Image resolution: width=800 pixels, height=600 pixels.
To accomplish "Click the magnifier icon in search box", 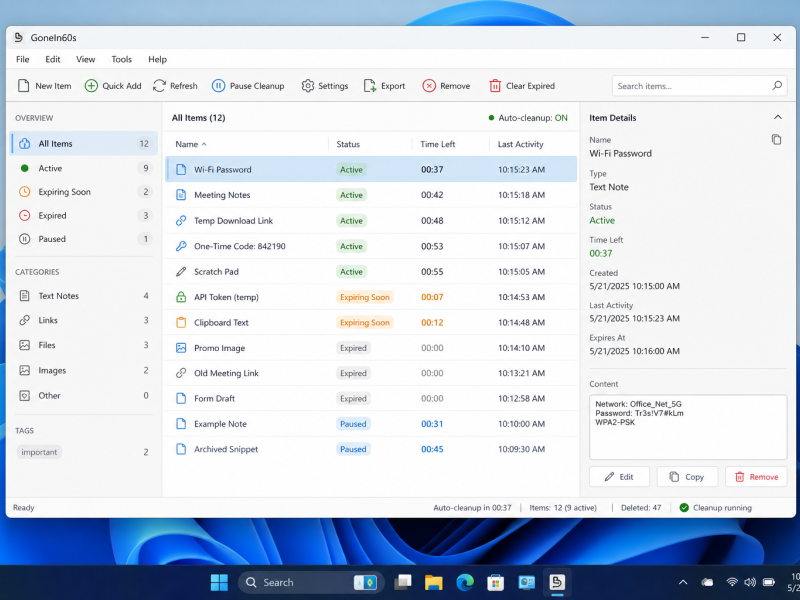I will (x=777, y=85).
